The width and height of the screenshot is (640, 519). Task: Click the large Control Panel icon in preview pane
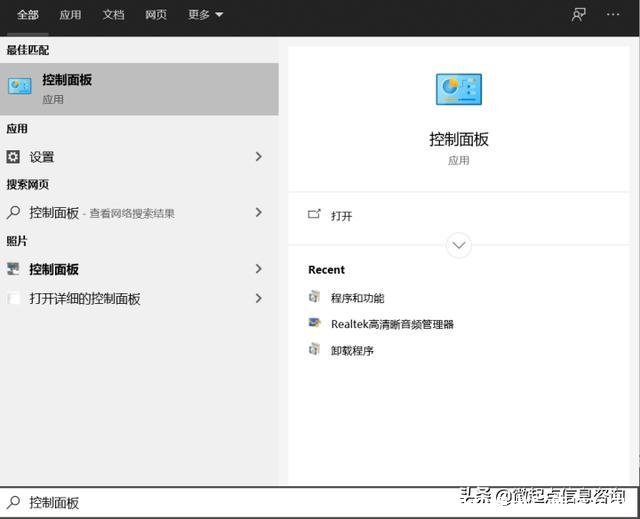click(458, 90)
